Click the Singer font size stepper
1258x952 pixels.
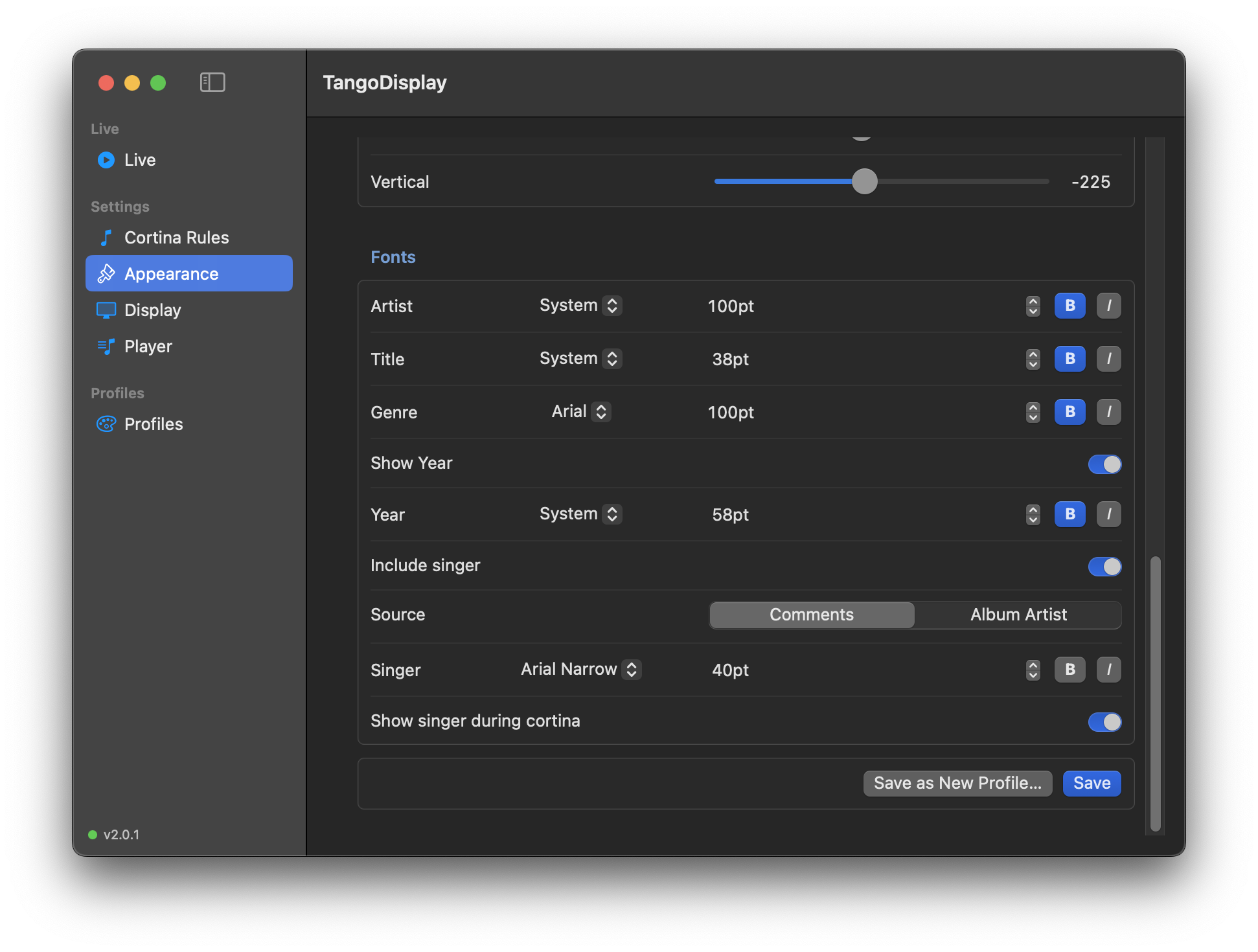[1033, 670]
